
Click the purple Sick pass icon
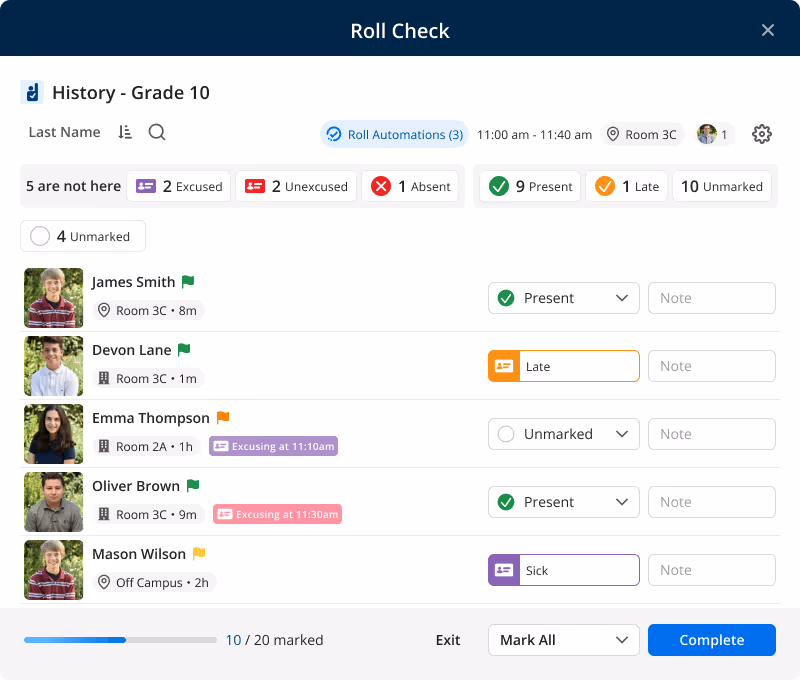pyautogui.click(x=504, y=570)
